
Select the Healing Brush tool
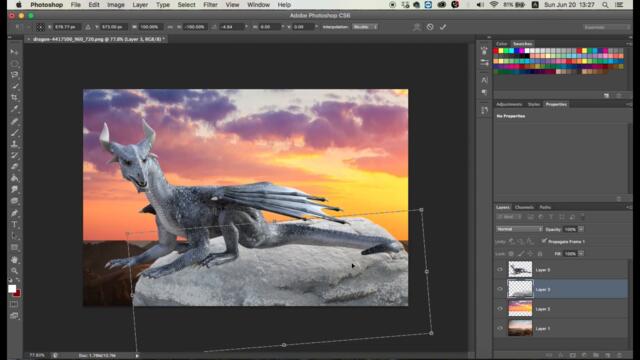[x=14, y=121]
